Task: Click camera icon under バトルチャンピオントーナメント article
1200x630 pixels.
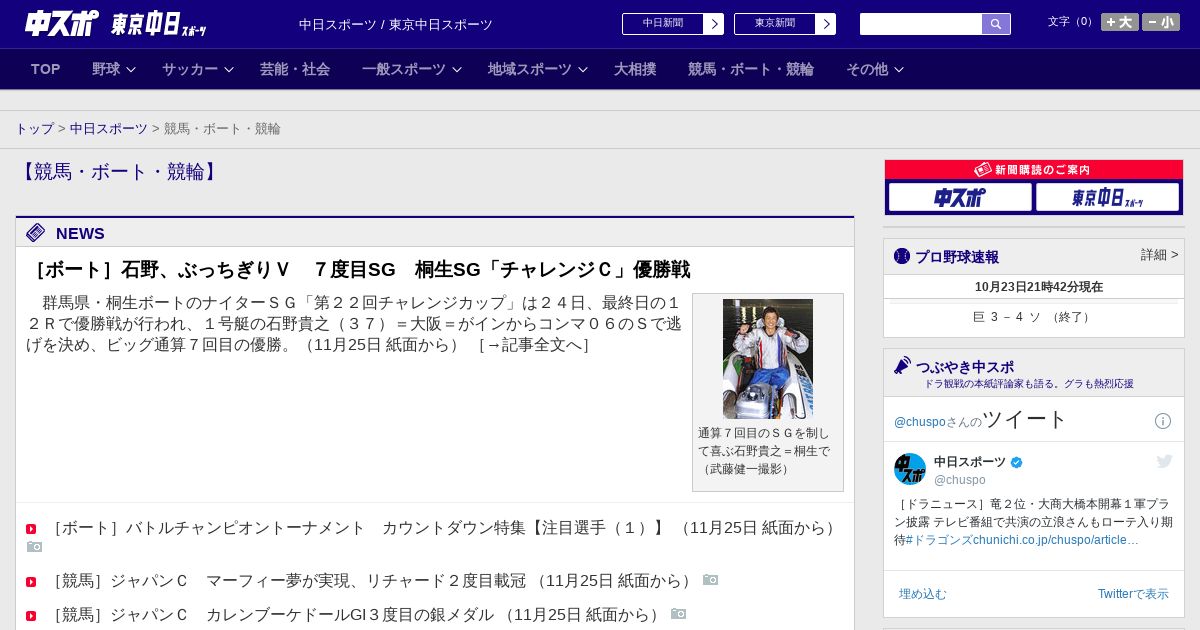Action: pos(34,546)
